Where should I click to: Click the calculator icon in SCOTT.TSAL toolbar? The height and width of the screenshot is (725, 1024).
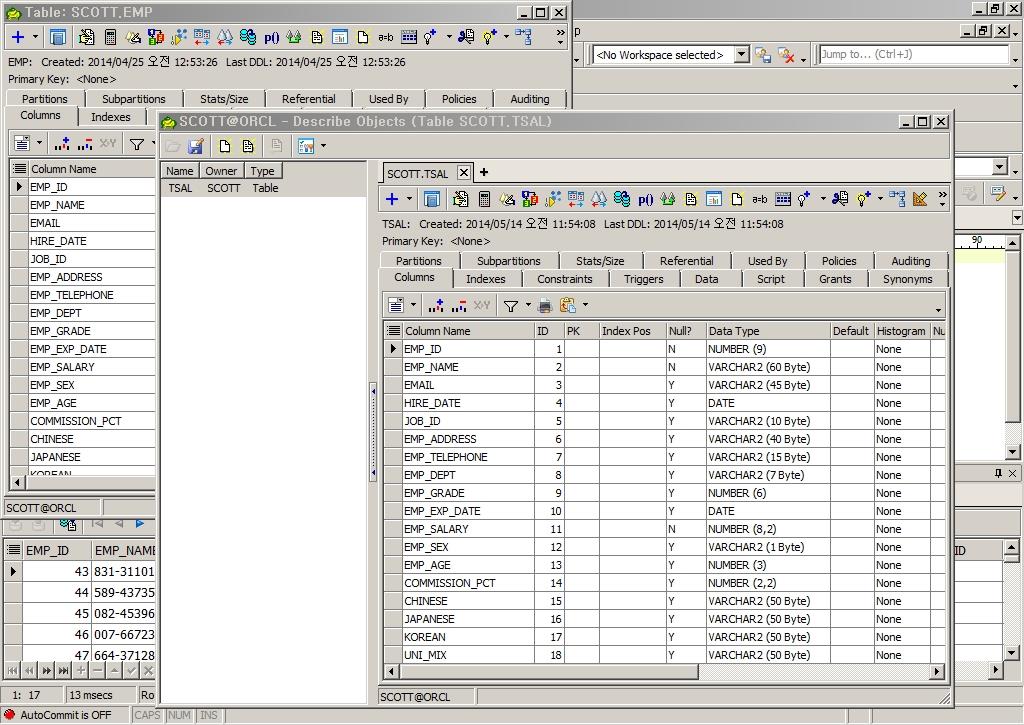pyautogui.click(x=485, y=199)
